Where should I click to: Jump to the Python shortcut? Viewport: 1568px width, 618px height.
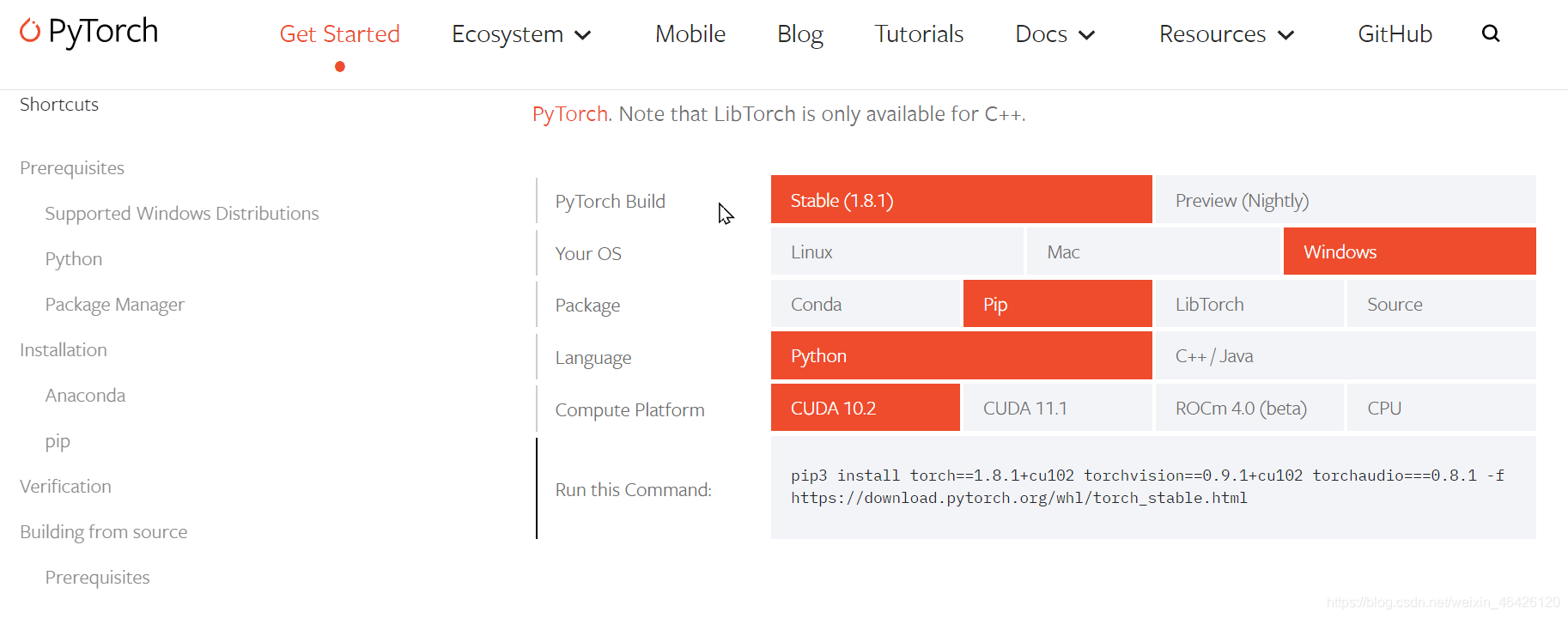point(74,259)
